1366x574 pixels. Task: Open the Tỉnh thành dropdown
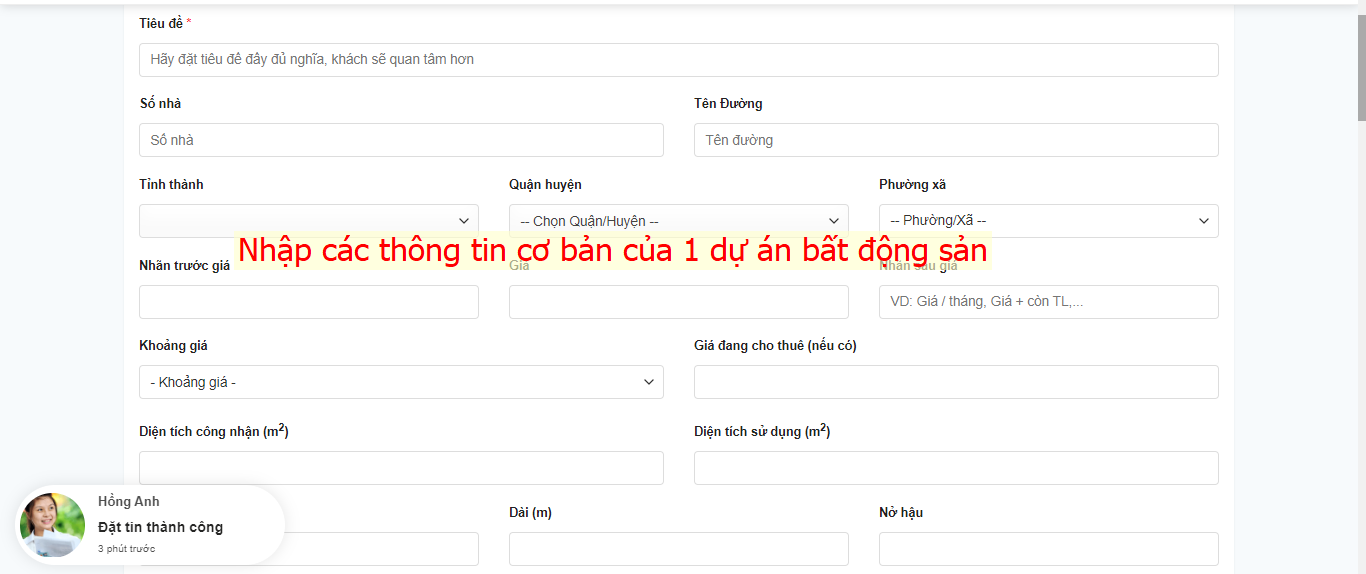[308, 221]
